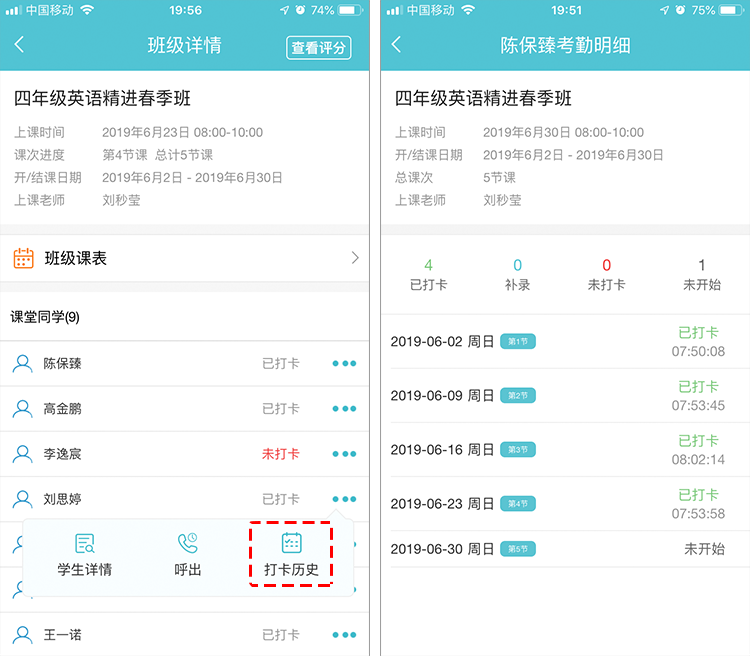Open the 查看评分 button

pyautogui.click(x=319, y=47)
